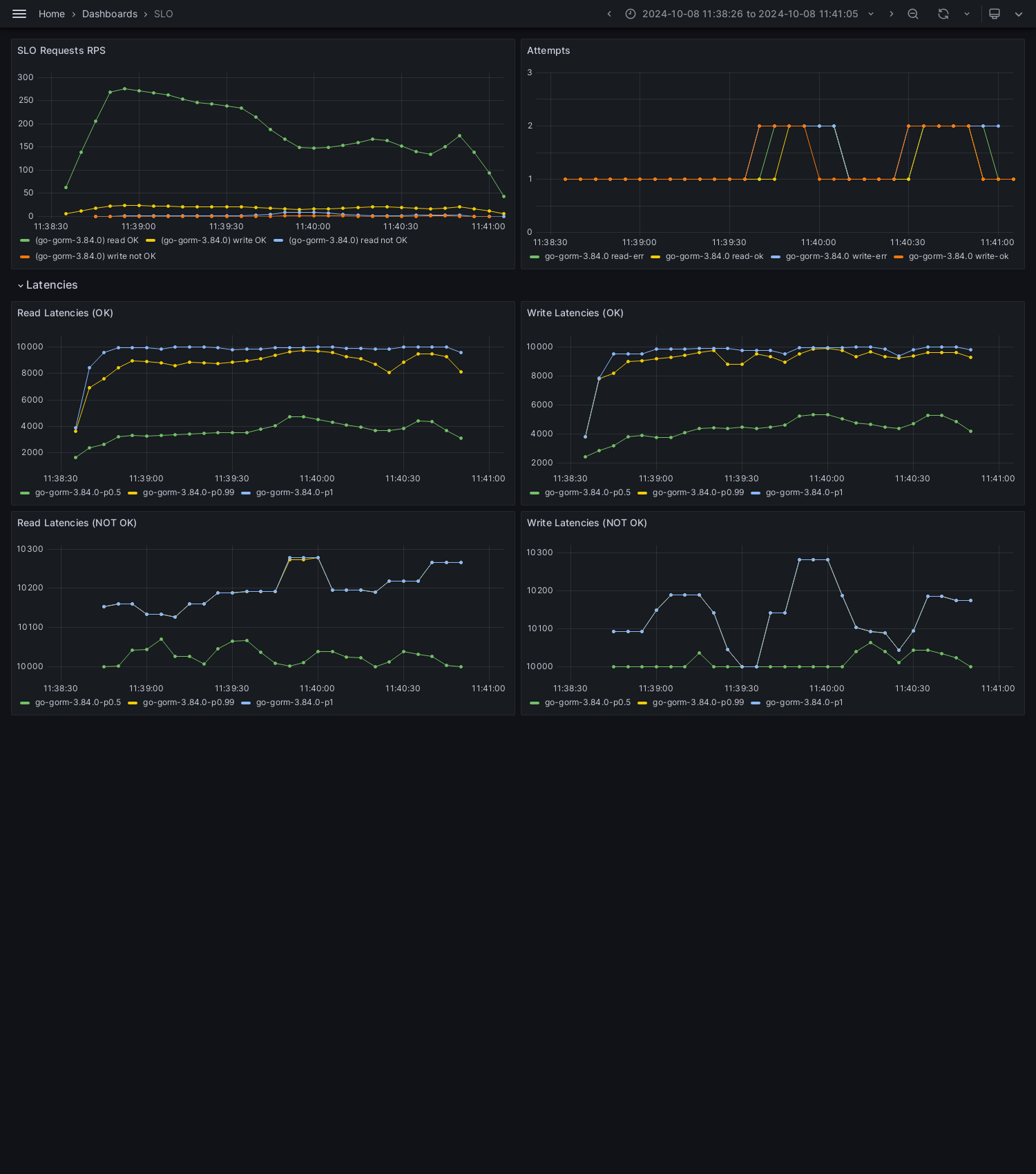Open Write Latencies (NOT OK) panel title
The height and width of the screenshot is (1174, 1036).
(587, 523)
